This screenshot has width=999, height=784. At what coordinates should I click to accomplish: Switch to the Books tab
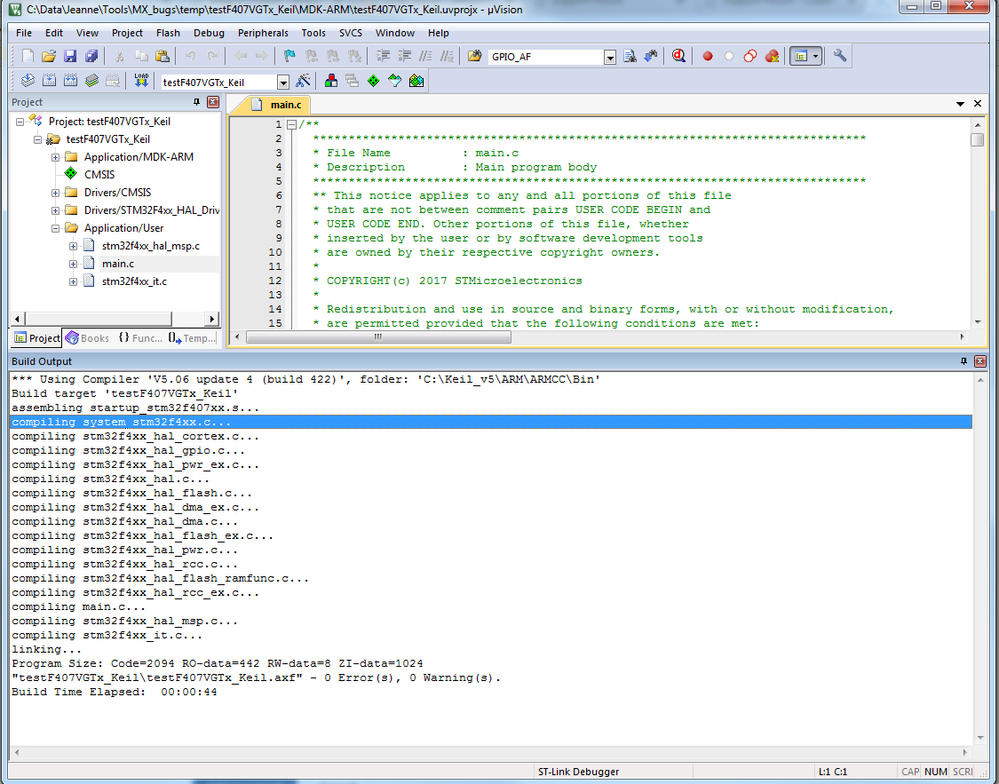pos(88,338)
